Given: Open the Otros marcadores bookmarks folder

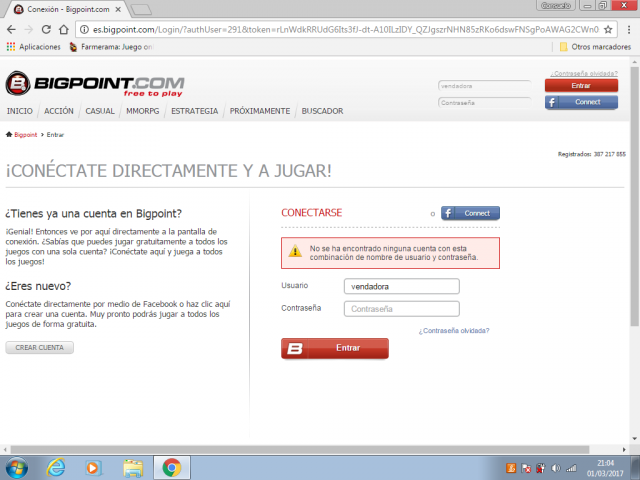Looking at the screenshot, I should click(596, 46).
